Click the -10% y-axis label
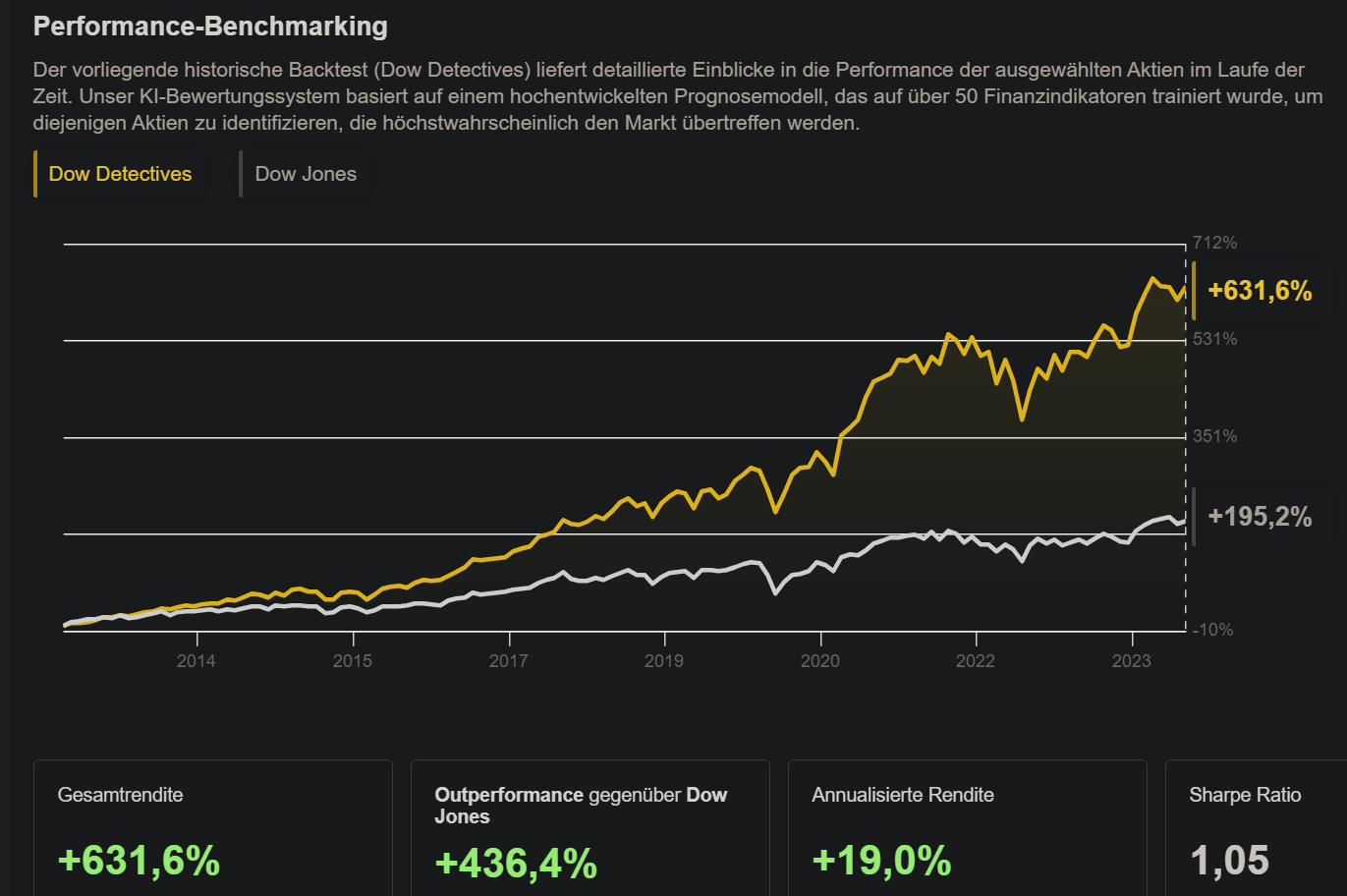The height and width of the screenshot is (896, 1347). point(1212,630)
